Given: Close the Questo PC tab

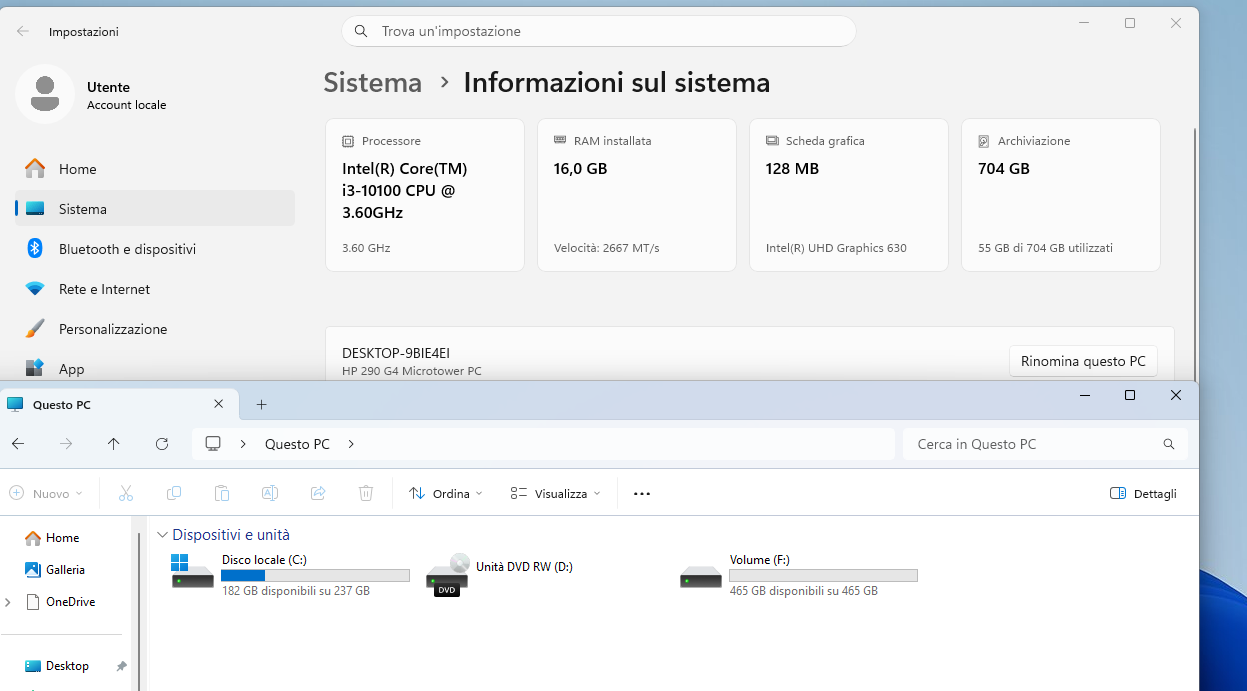Looking at the screenshot, I should point(219,404).
